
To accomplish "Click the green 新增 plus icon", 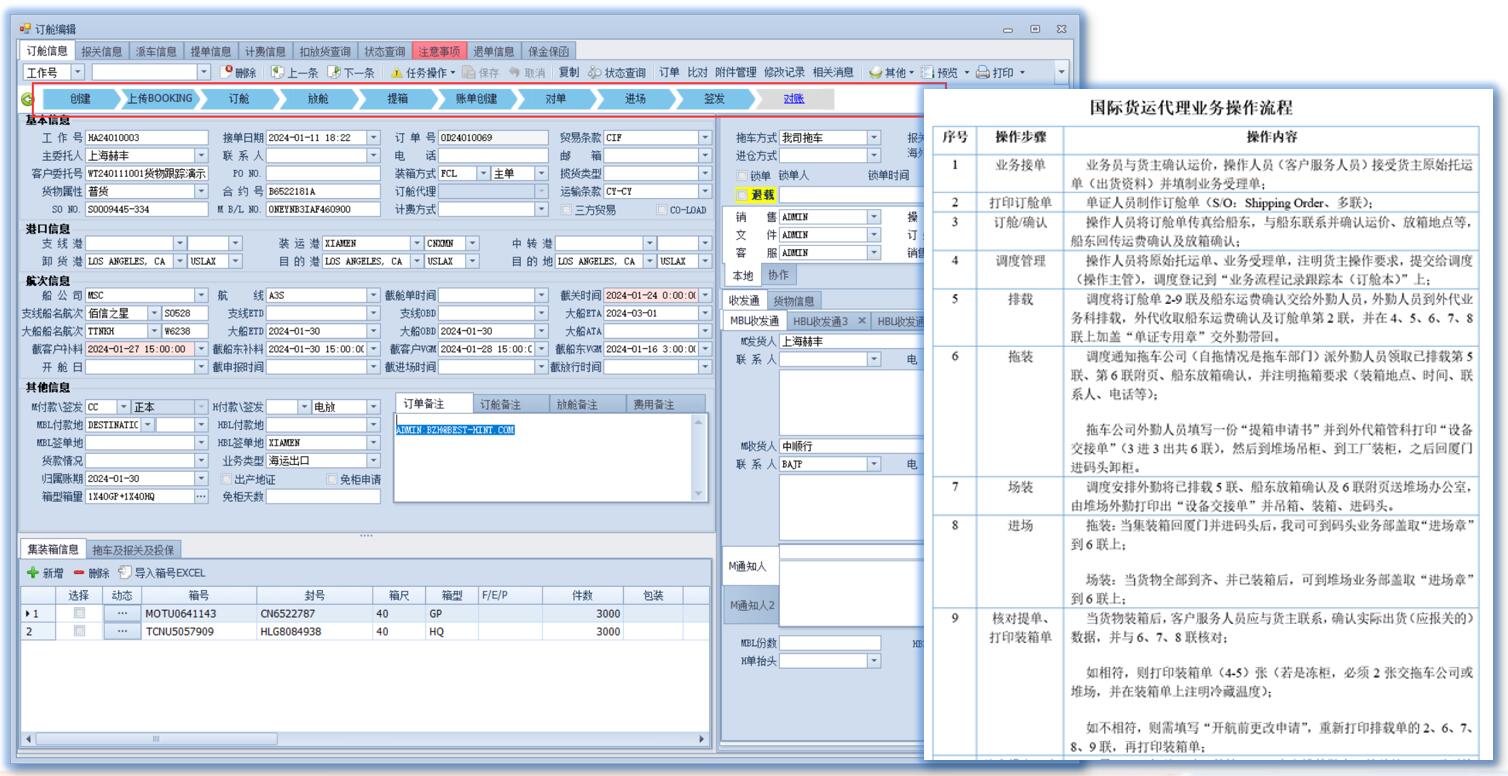I will pos(33,573).
